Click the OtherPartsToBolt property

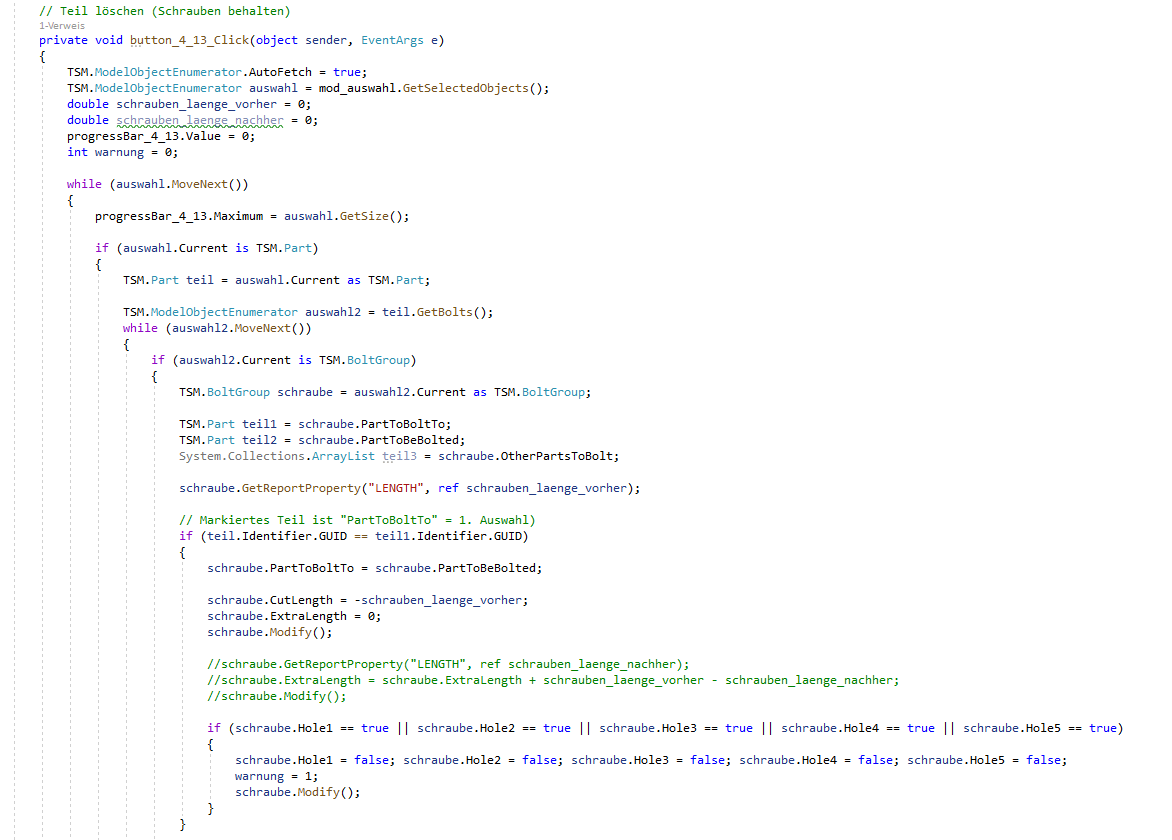tap(557, 457)
